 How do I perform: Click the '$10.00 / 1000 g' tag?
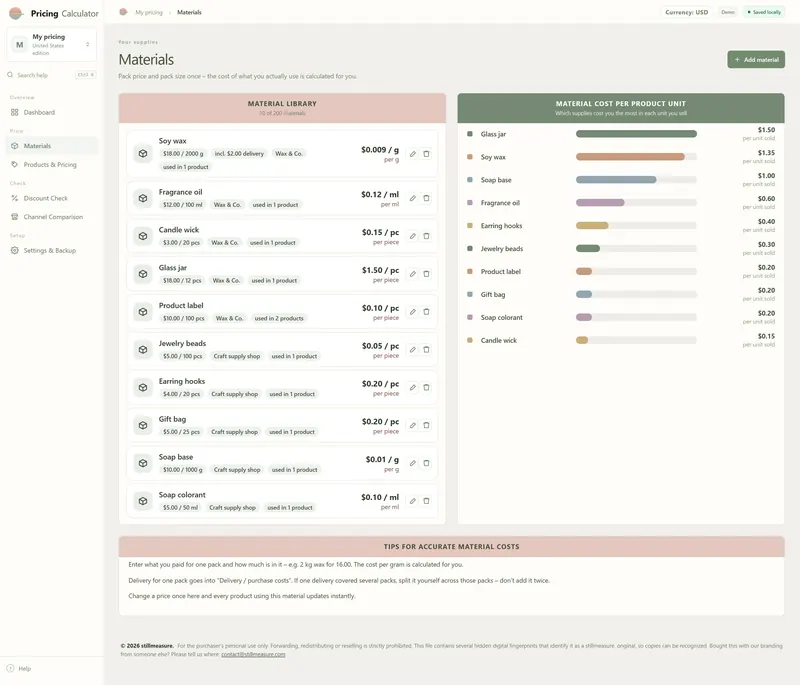[x=182, y=470]
